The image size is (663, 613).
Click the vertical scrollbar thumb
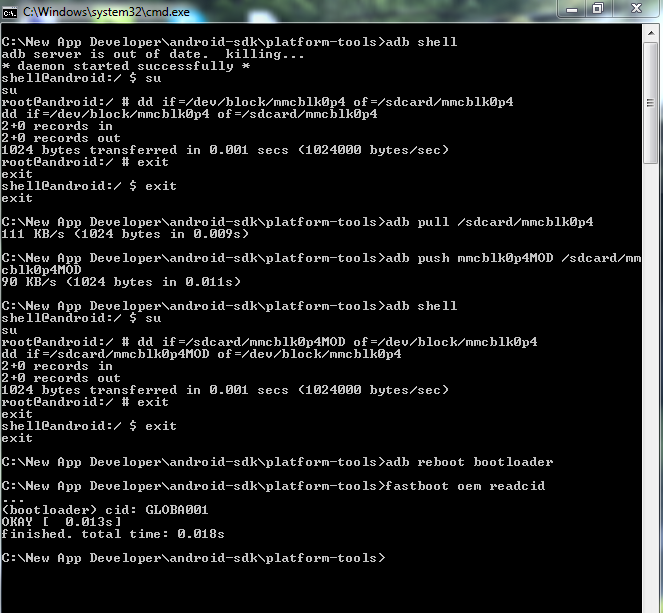point(651,103)
